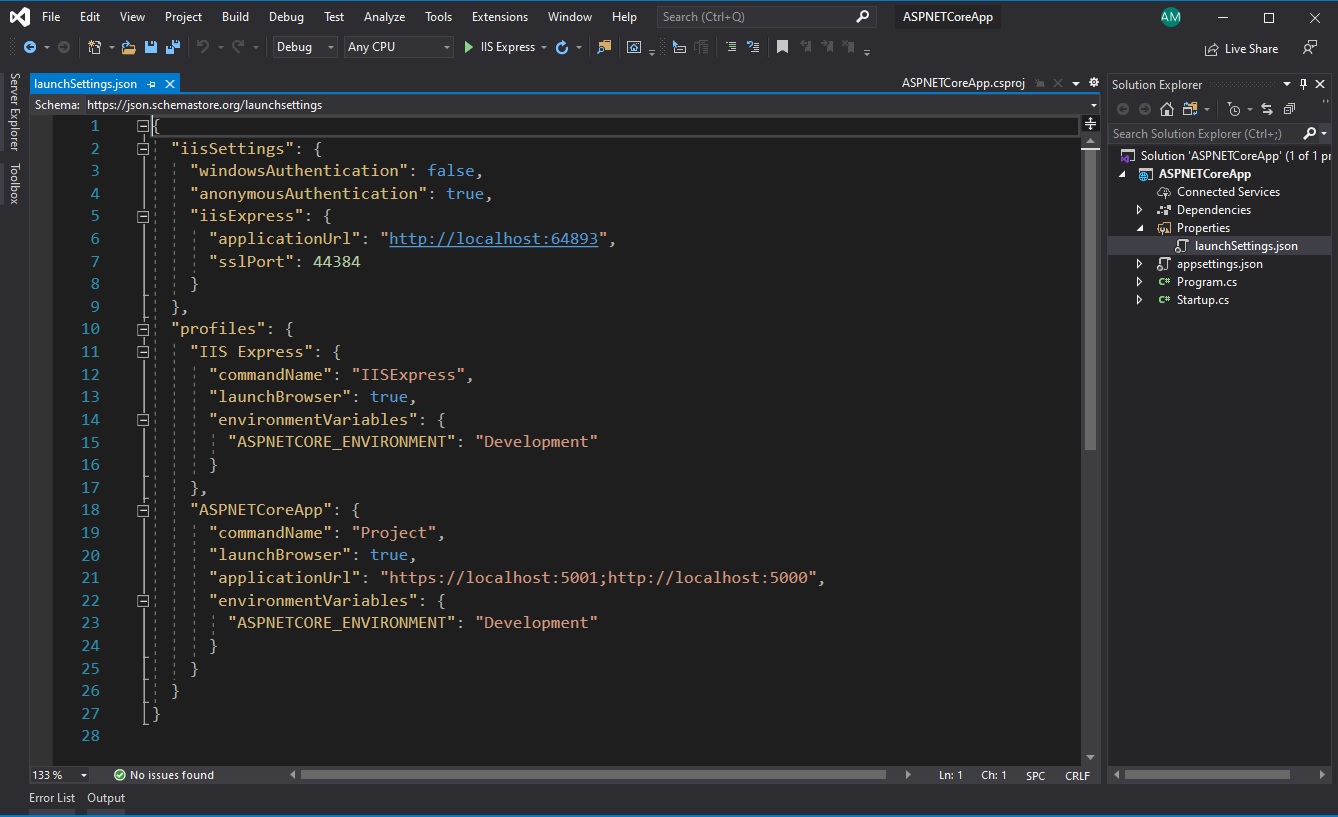Click Pending Changes Filter clock icon

1234,109
